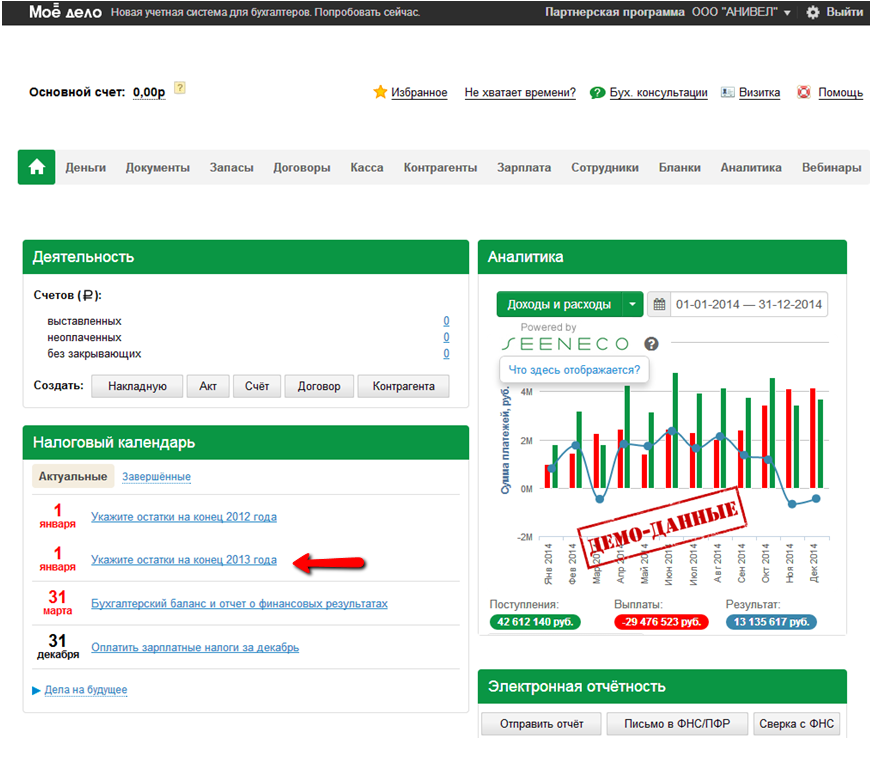870x771 pixels.
Task: Click the lifebuoy Помощь icon
Action: [803, 92]
